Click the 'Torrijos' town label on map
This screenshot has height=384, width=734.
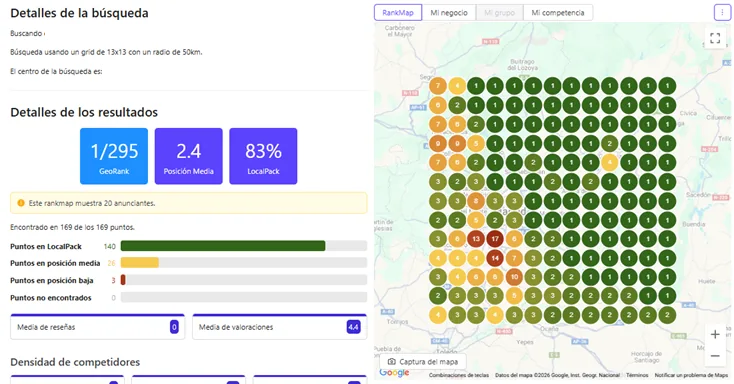(397, 322)
